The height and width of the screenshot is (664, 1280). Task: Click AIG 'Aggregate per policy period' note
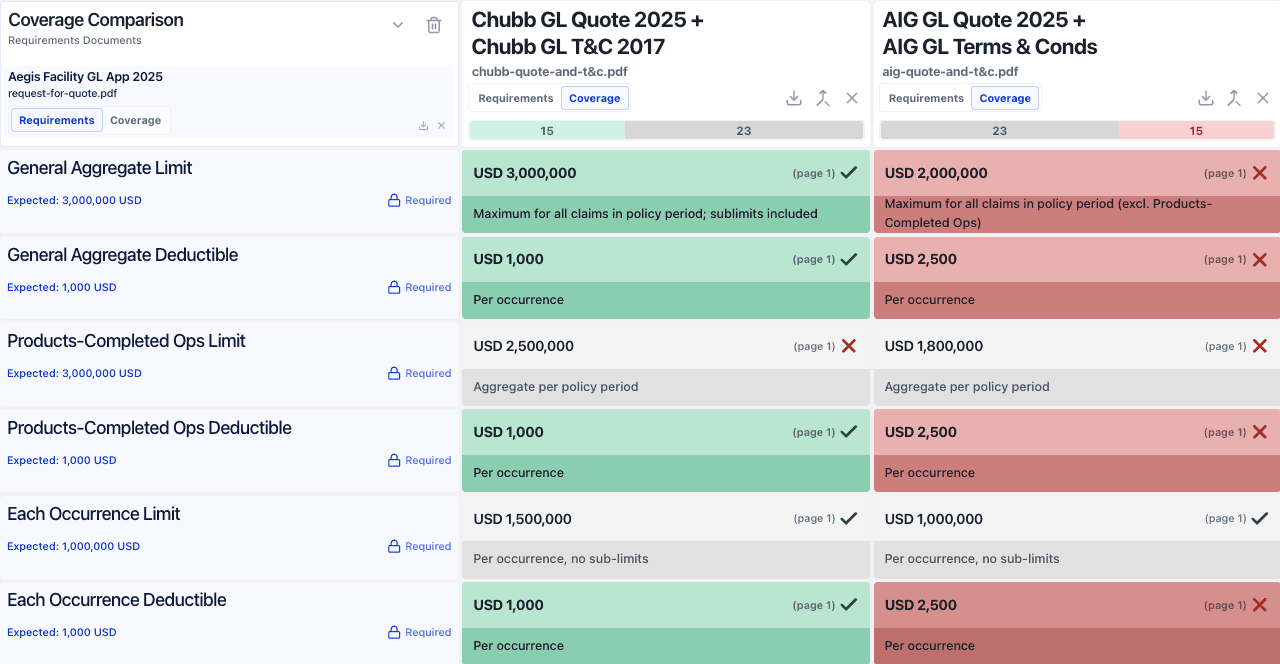967,387
